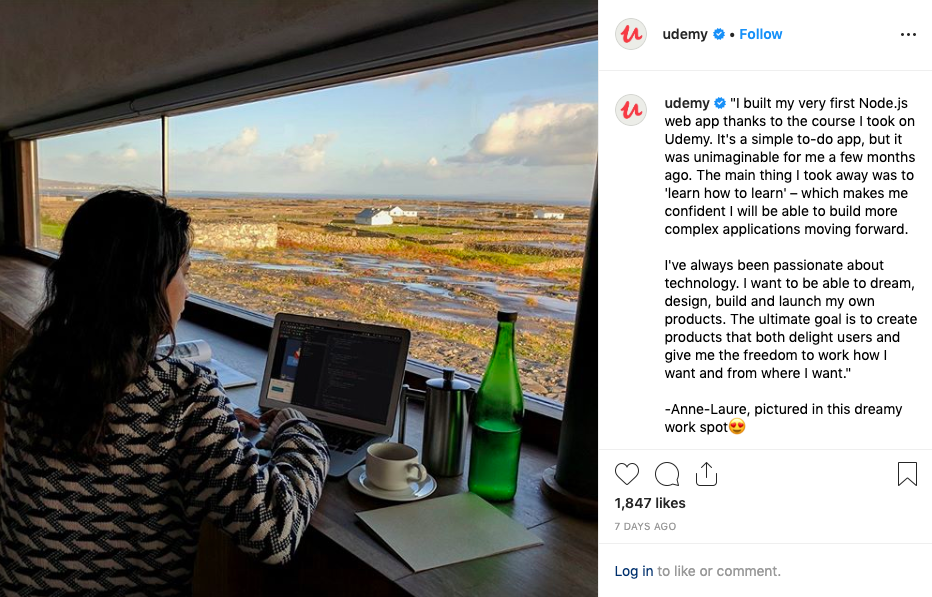This screenshot has height=597, width=932.
Task: Save the post with the bookmark icon
Action: tap(907, 474)
